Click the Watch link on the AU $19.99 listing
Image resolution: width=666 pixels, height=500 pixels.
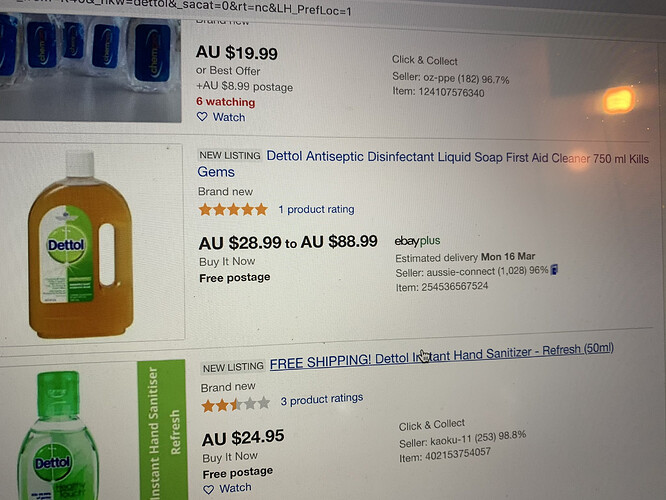pos(229,117)
